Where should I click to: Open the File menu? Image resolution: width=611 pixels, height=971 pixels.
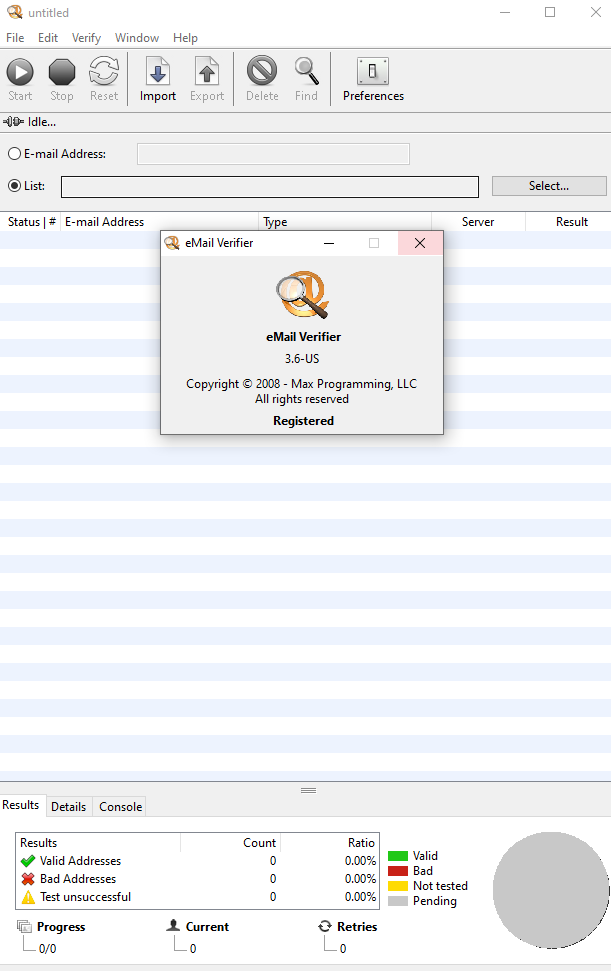[15, 38]
